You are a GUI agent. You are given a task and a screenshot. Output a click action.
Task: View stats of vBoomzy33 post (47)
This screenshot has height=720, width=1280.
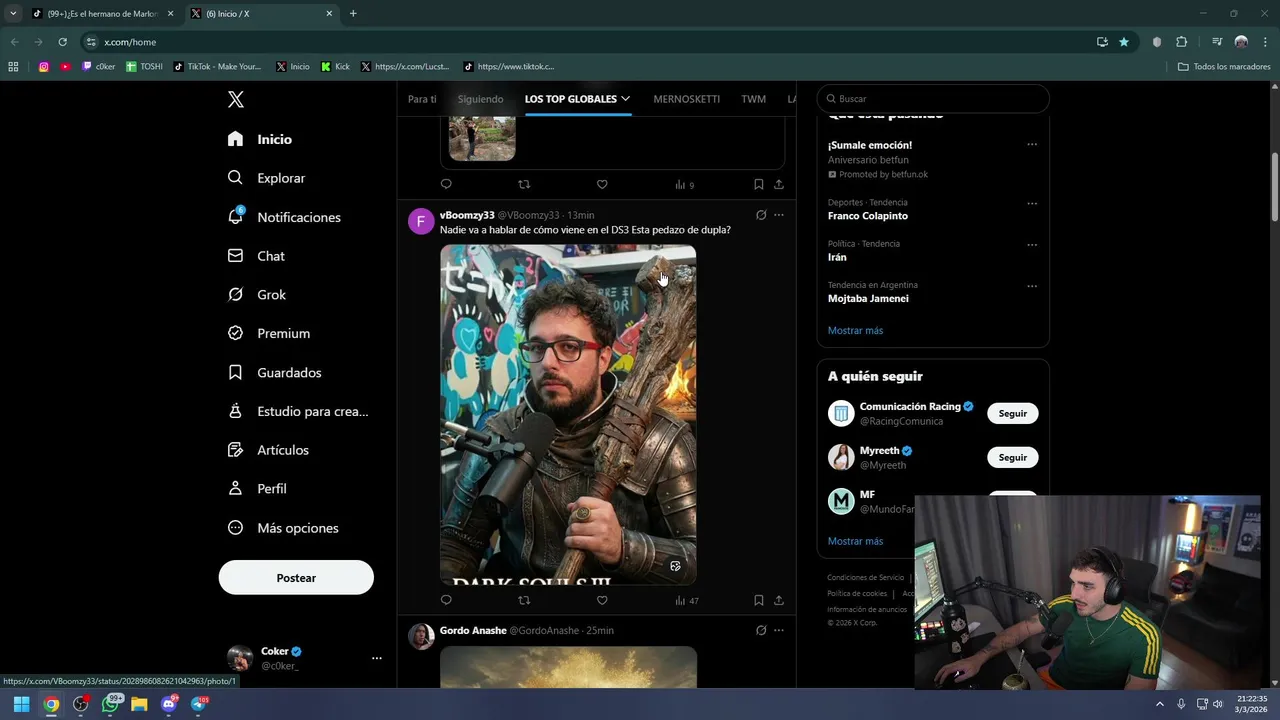[686, 601]
